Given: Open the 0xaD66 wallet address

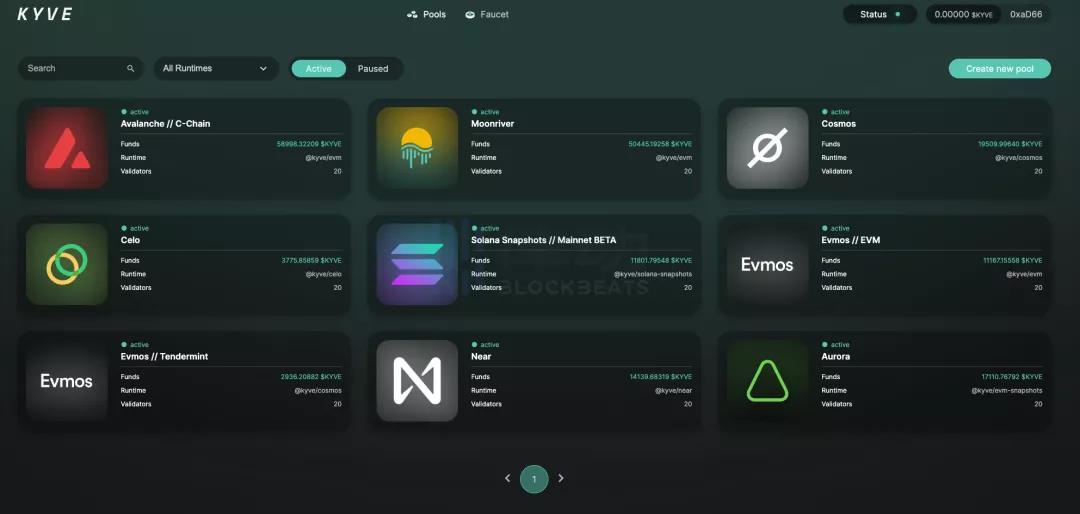Looking at the screenshot, I should point(1026,14).
